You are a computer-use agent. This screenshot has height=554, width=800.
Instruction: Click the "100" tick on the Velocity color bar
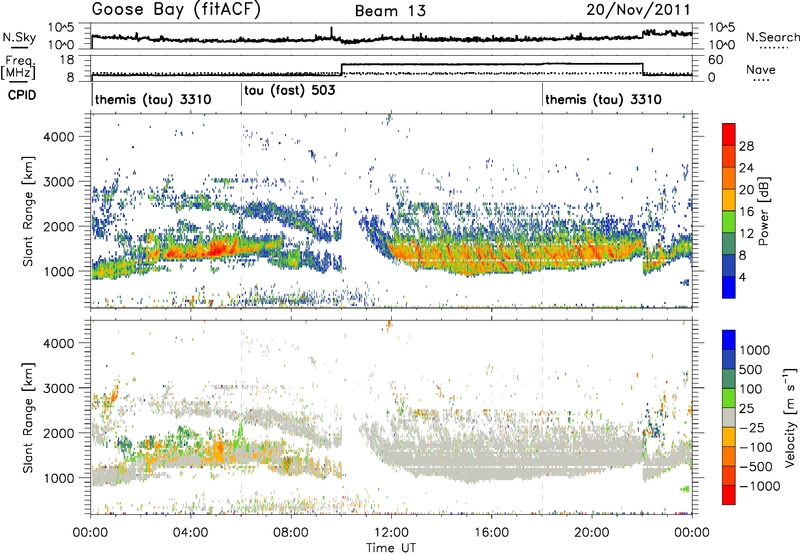click(x=752, y=389)
